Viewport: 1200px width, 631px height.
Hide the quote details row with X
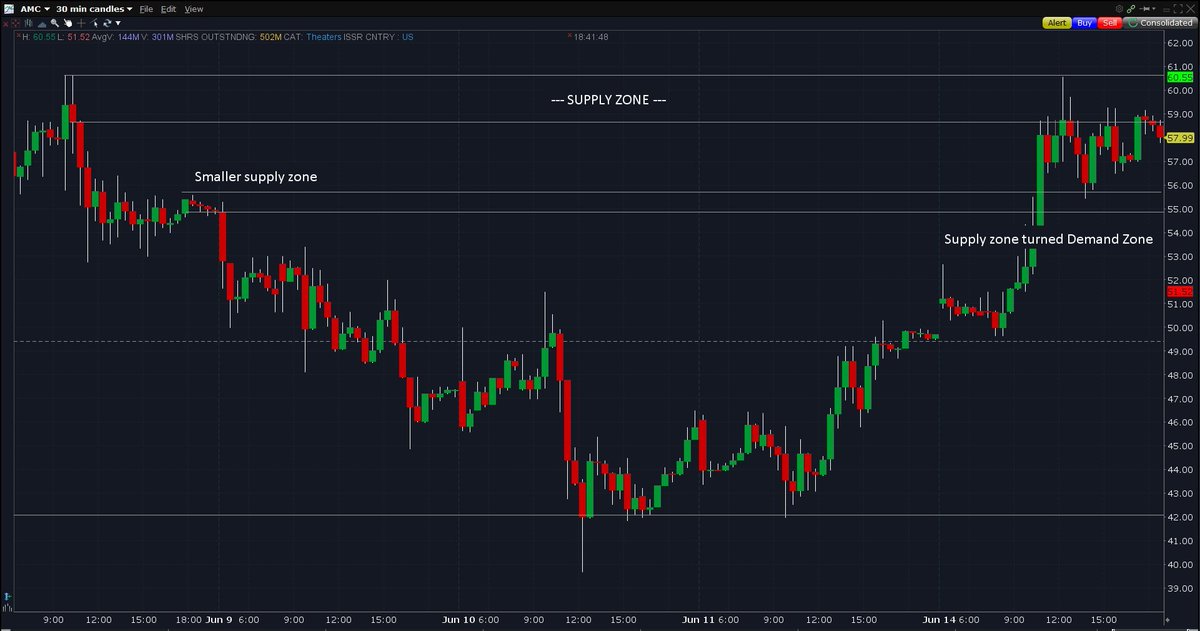18,36
